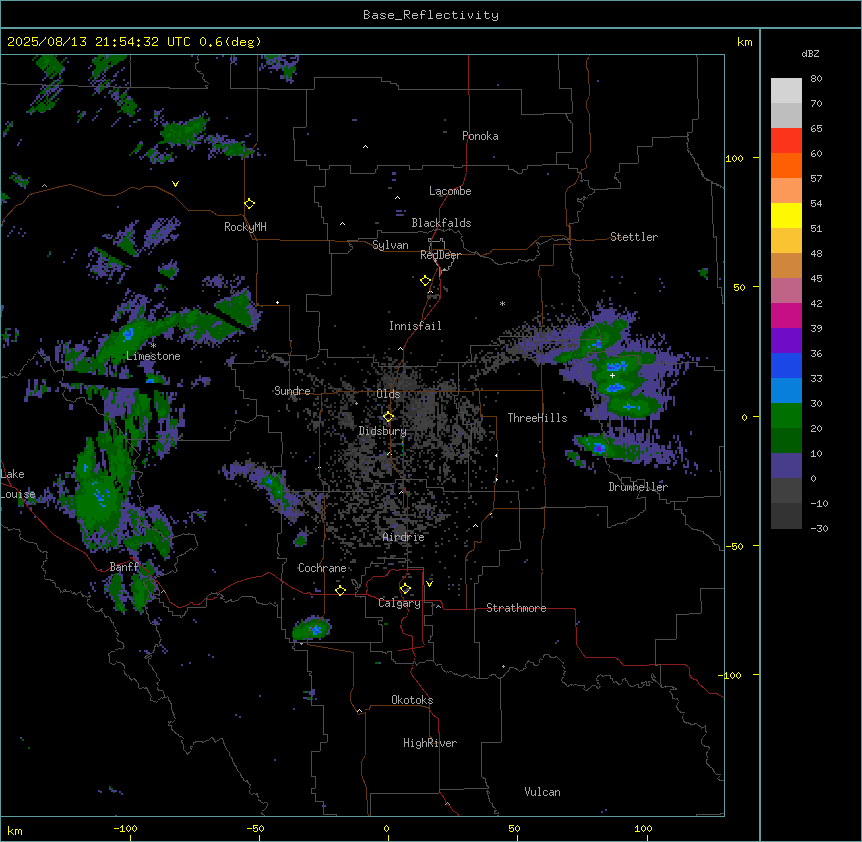Click the magenta storm core northwest of Drumheller
The width and height of the screenshot is (862, 842).
tap(599, 448)
